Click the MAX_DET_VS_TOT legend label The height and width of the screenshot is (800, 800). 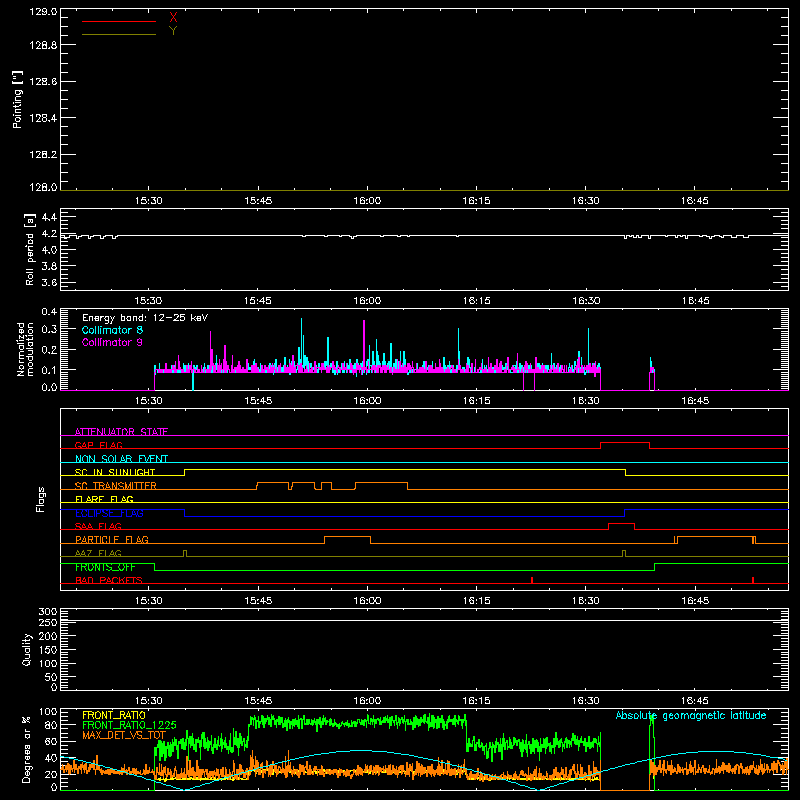coord(124,735)
